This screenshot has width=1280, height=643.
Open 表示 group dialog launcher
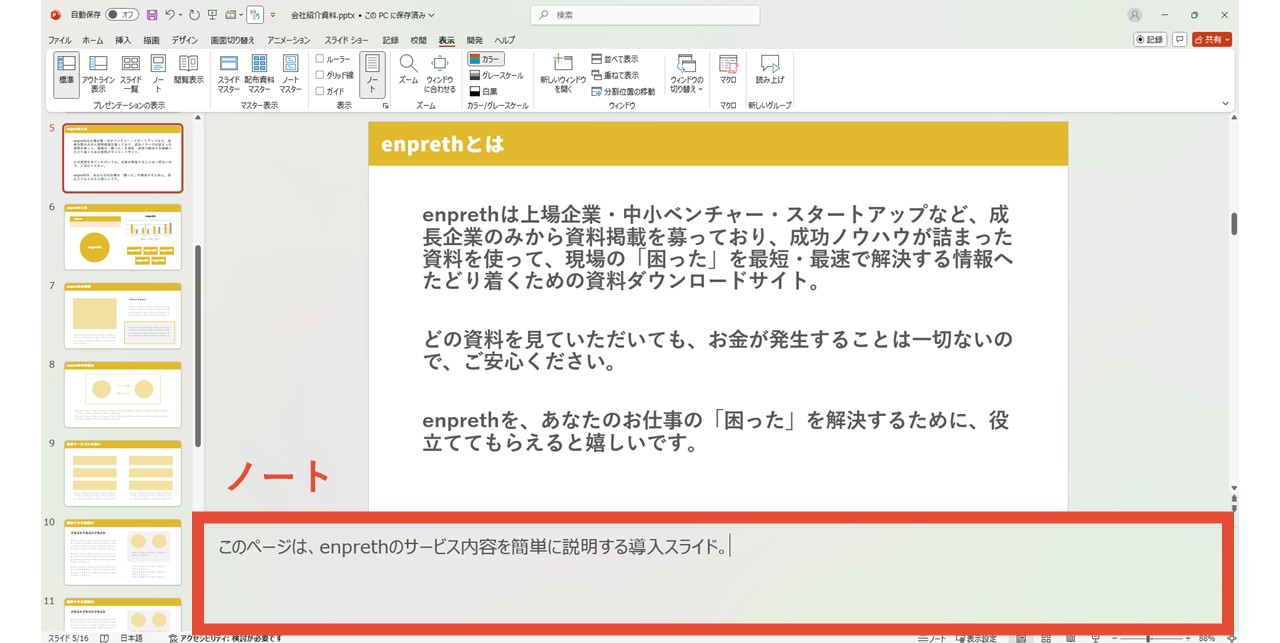pos(386,105)
